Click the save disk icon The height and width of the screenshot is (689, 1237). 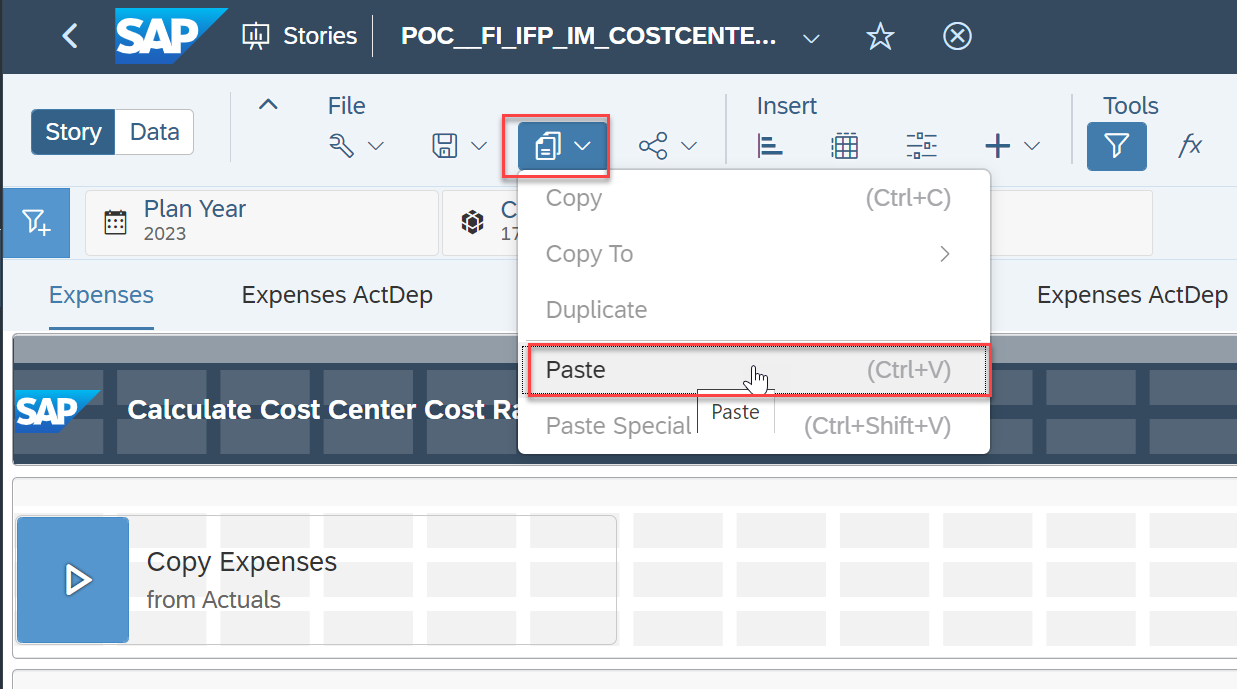[445, 146]
